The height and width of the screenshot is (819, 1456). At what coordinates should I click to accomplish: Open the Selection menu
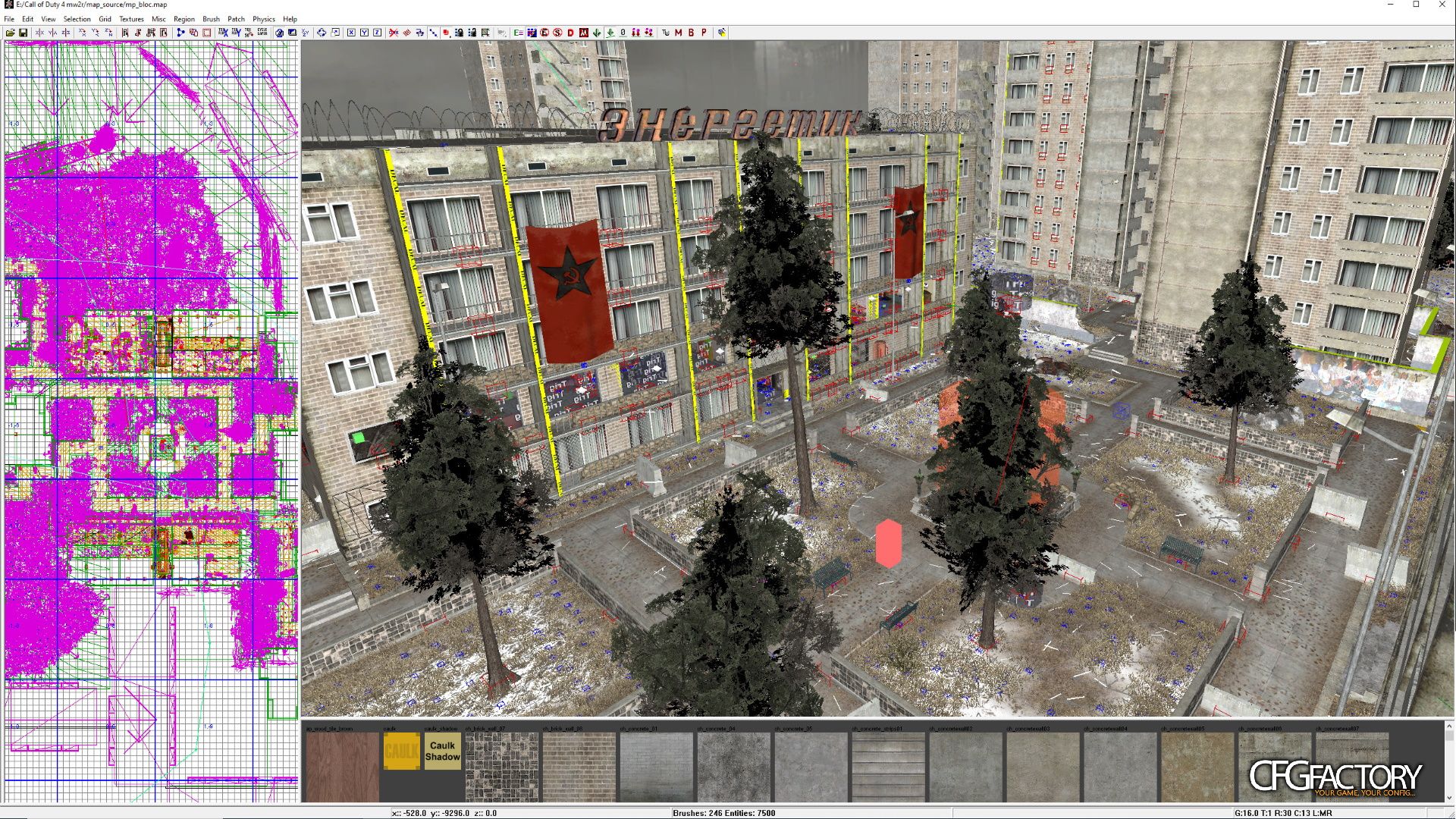coord(77,19)
